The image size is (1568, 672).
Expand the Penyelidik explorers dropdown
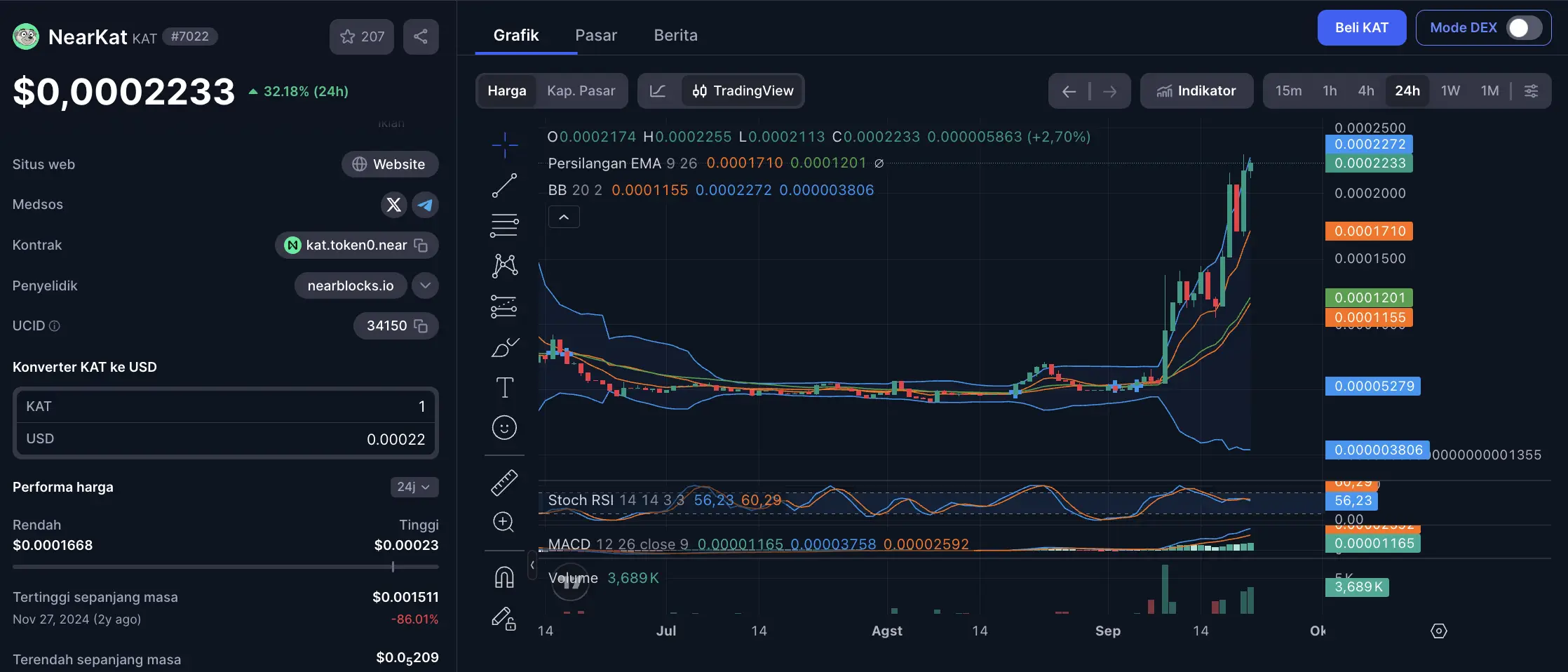[425, 285]
